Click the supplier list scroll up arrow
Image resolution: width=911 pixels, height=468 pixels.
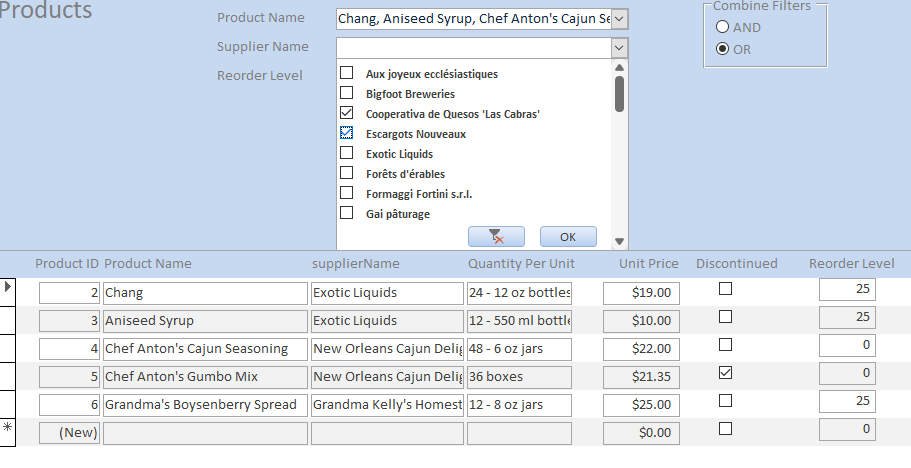tap(619, 67)
